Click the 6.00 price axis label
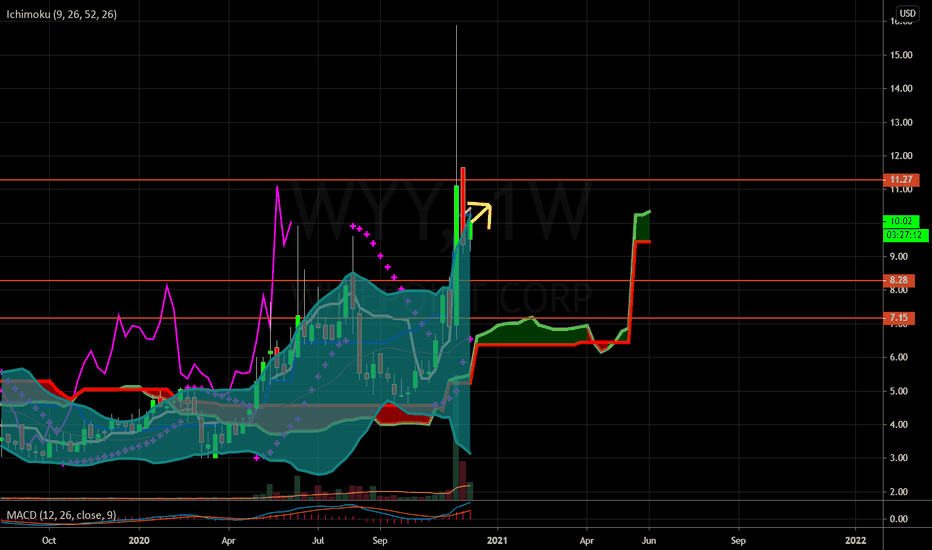 click(899, 357)
